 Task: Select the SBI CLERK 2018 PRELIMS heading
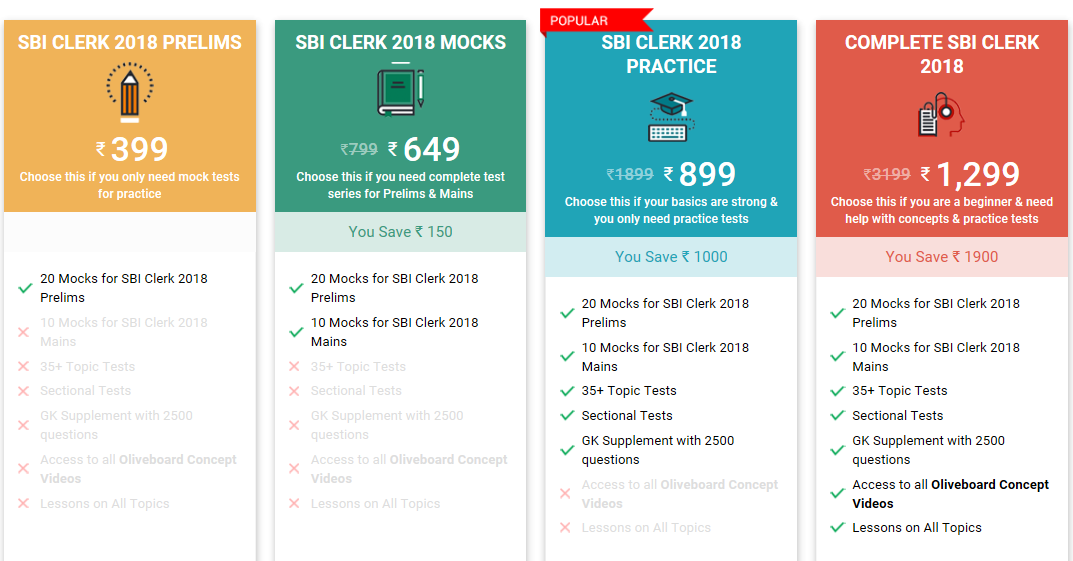[x=130, y=43]
